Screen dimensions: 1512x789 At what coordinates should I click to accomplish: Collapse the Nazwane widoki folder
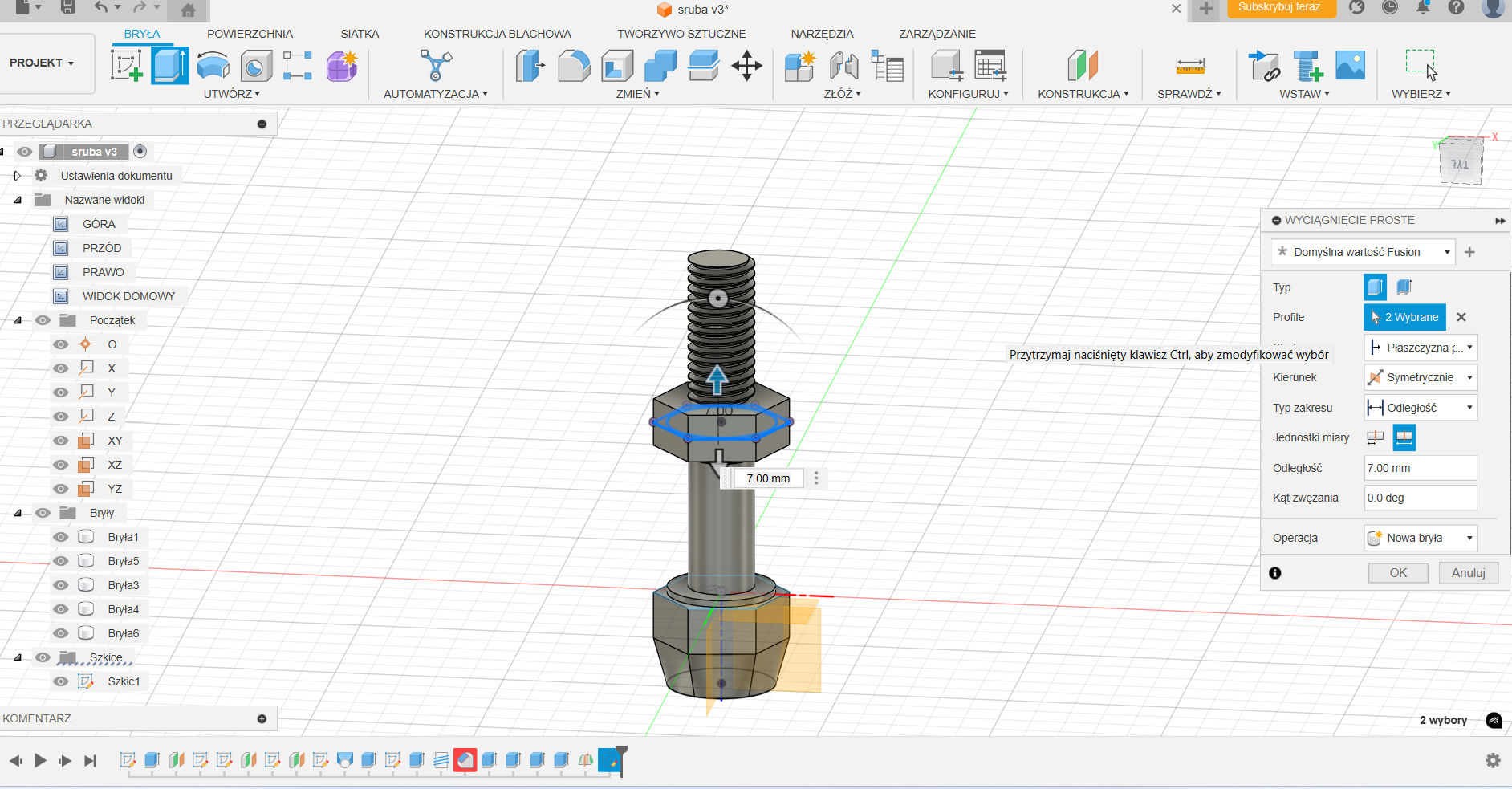point(18,200)
